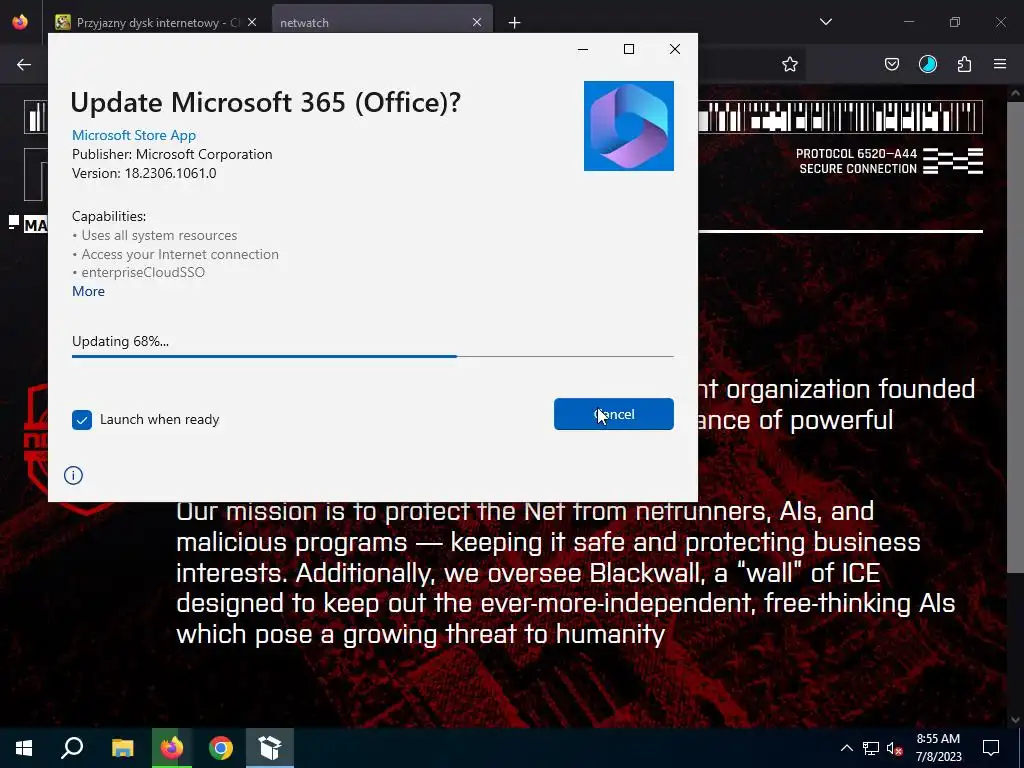
Task: Open the Firefox extensions icon
Action: [x=964, y=64]
